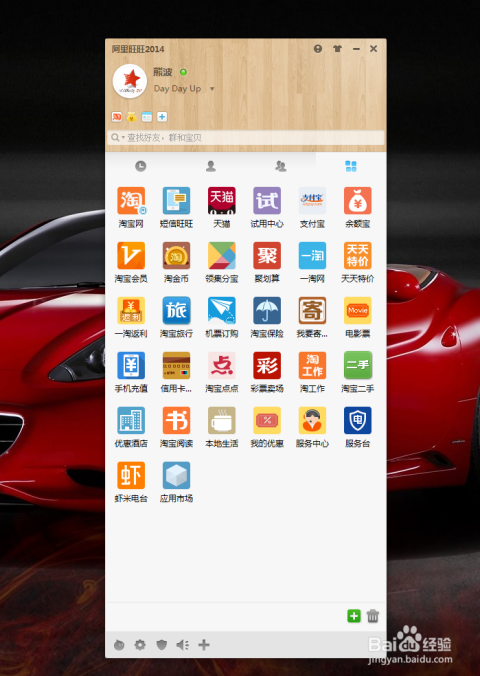Open 本地生活 coffee cup icon
The width and height of the screenshot is (480, 676).
[222, 420]
